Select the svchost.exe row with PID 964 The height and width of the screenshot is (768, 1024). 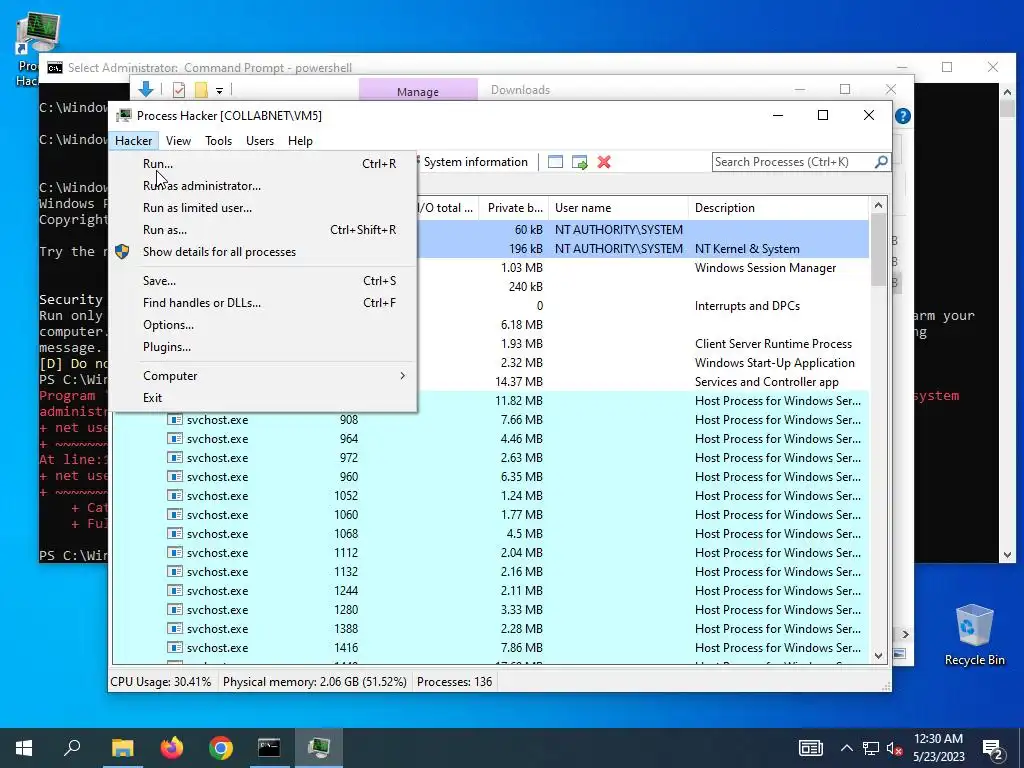click(490, 439)
